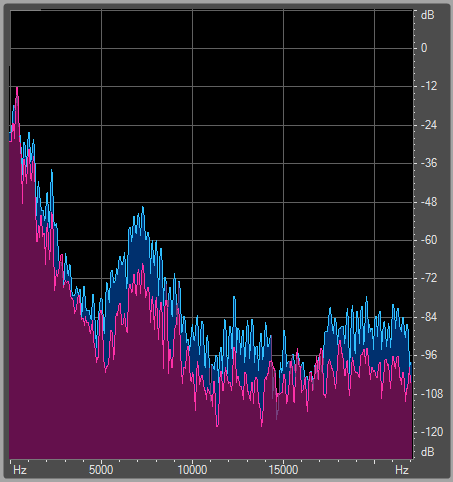Screen dimensions: 453x482
Task: Select the -84 dB scale label
Action: point(428,317)
